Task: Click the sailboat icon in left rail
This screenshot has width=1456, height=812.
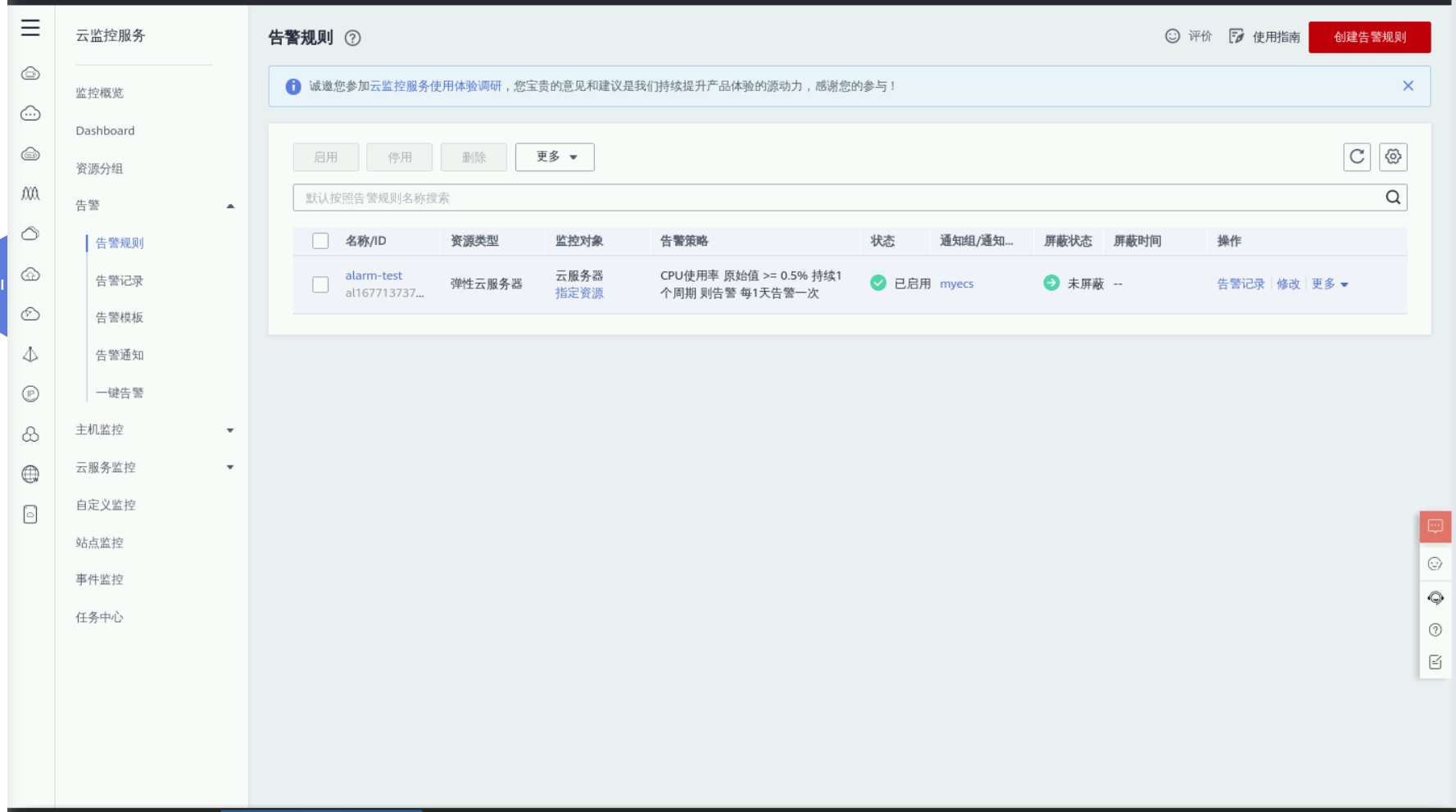Action: [30, 354]
